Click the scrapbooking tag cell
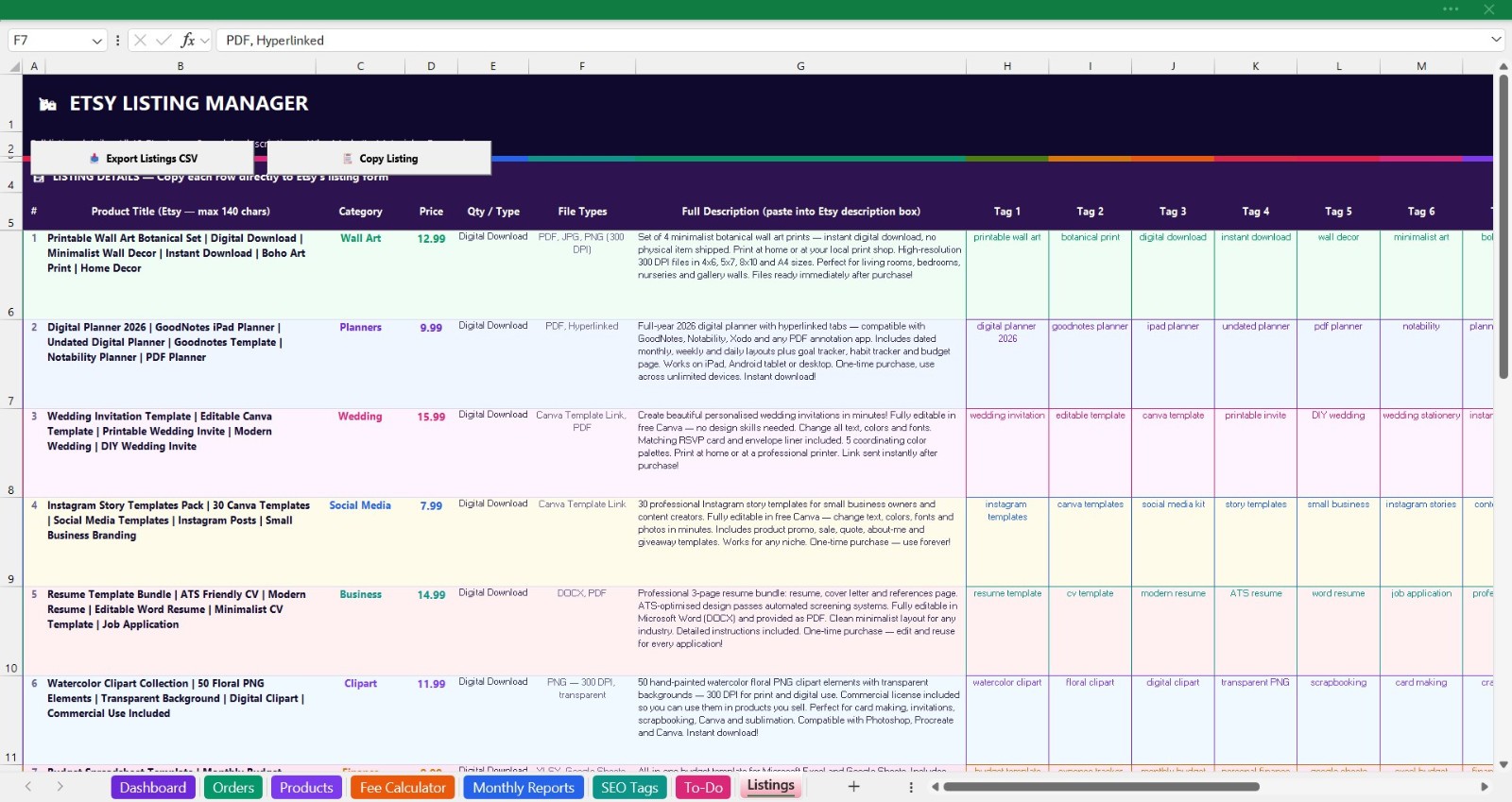The height and width of the screenshot is (802, 1512). (1338, 719)
